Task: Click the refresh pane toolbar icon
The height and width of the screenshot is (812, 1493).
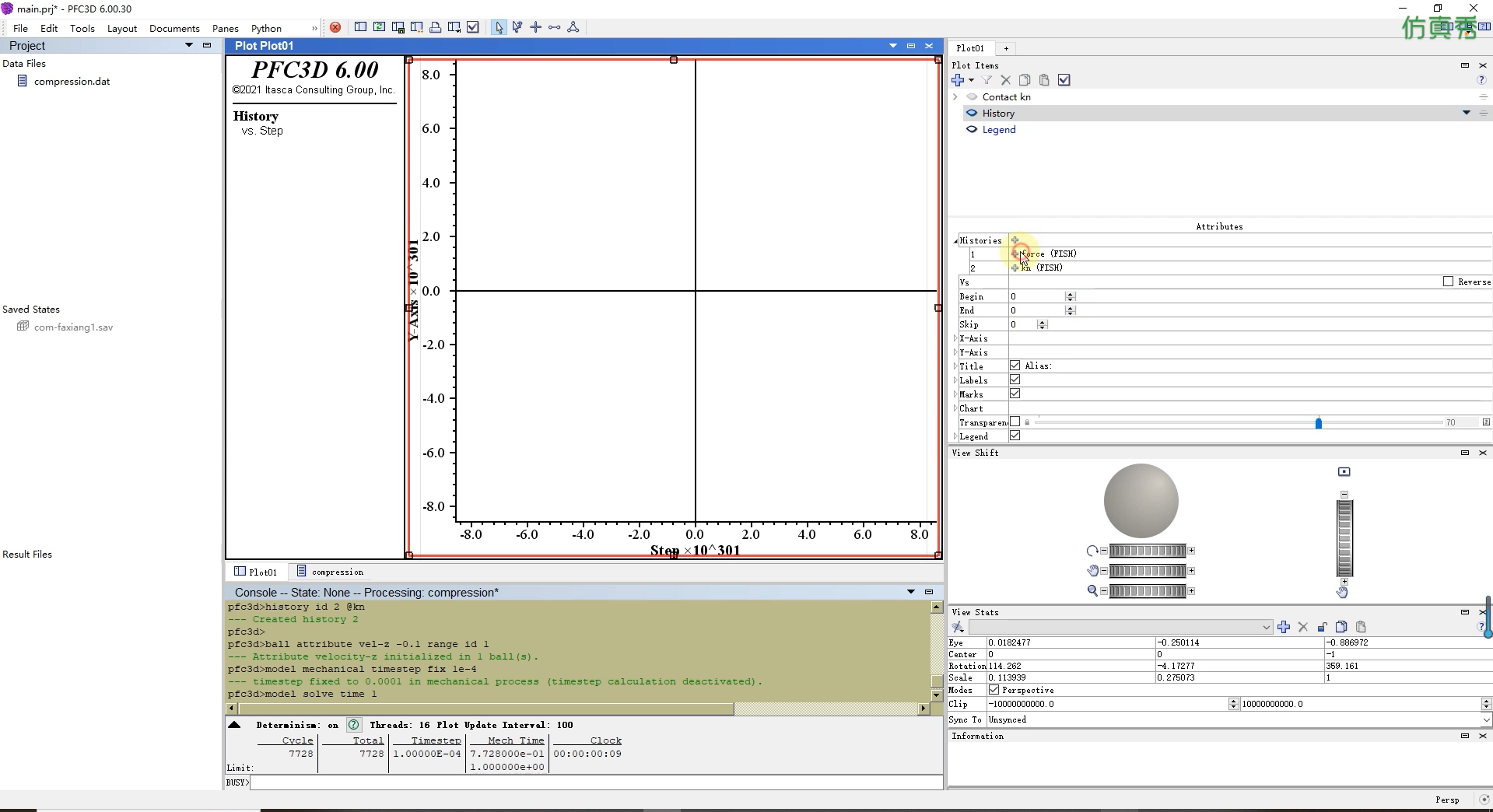Action: [379, 27]
